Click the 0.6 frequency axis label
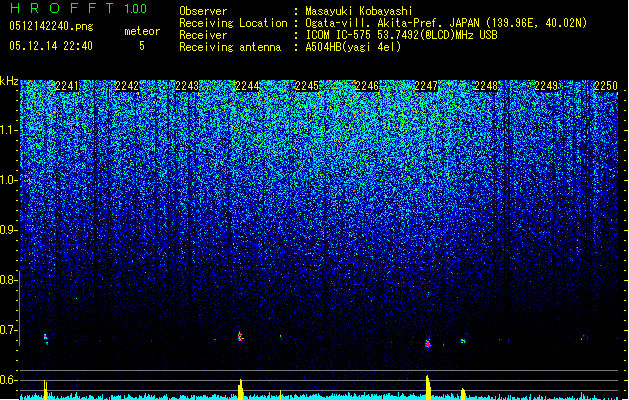 [x=8, y=380]
